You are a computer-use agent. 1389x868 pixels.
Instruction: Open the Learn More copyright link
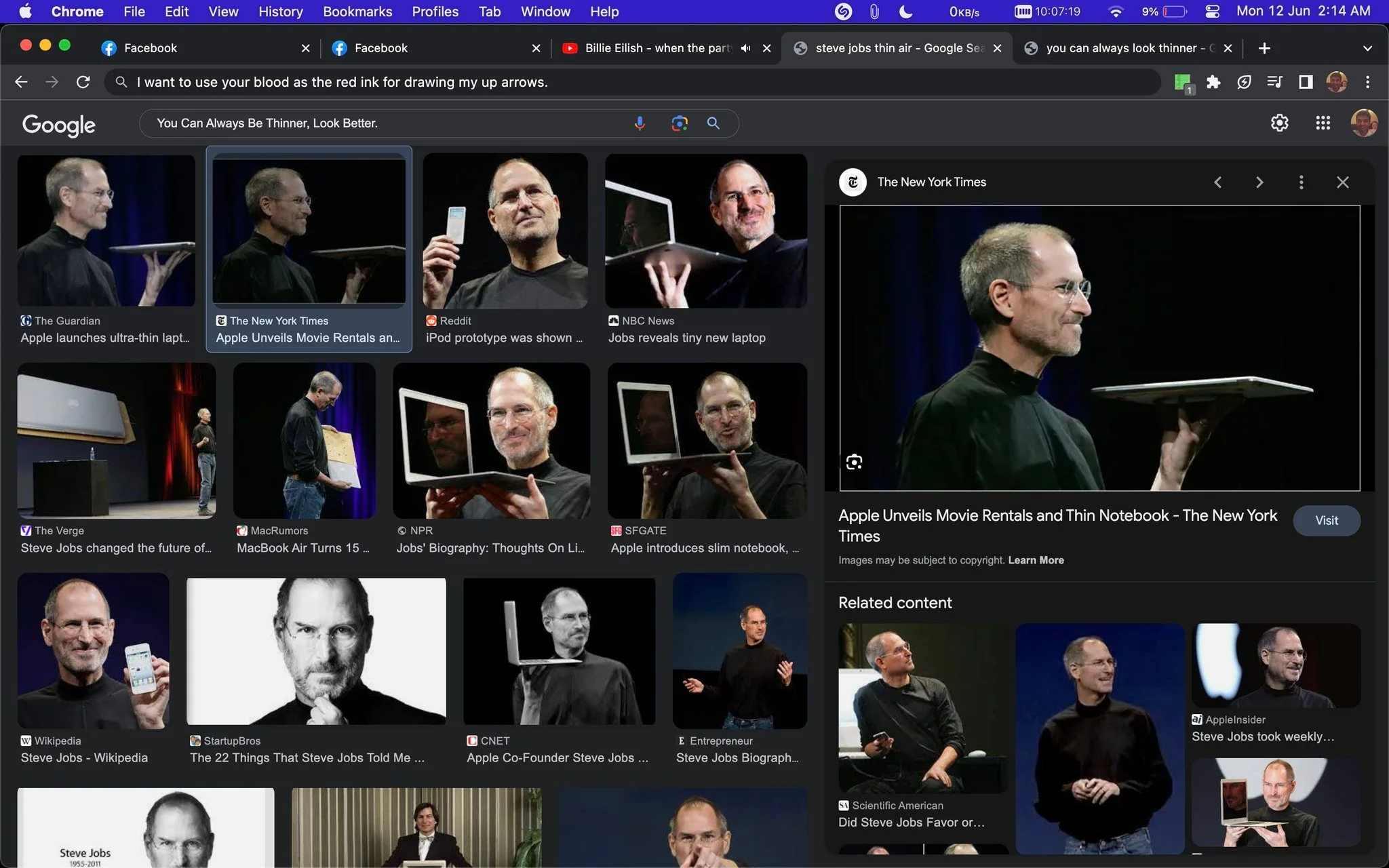pos(1036,560)
